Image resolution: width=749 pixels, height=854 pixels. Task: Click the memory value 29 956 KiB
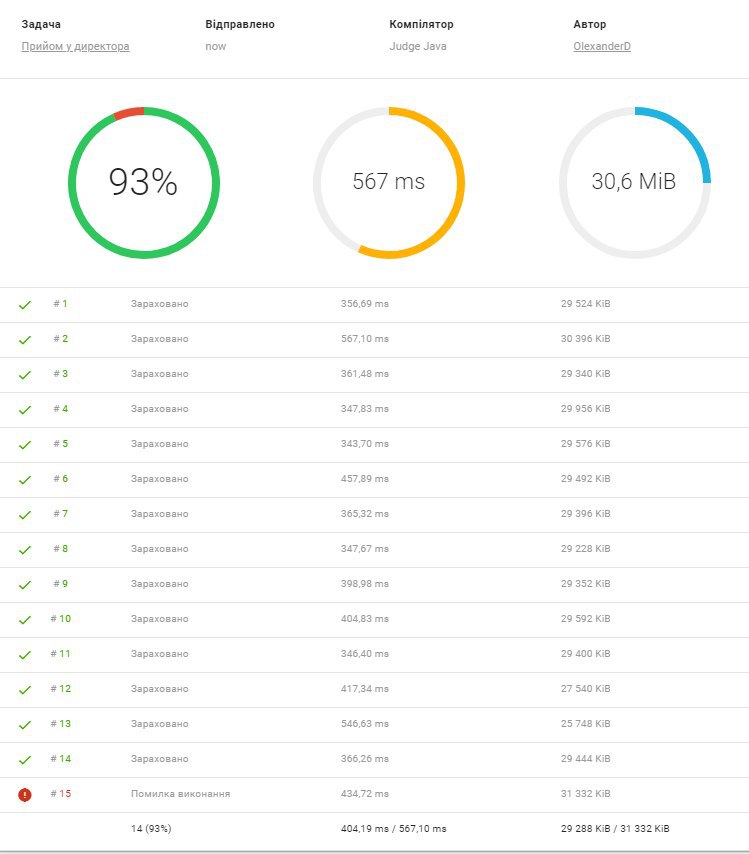click(586, 408)
